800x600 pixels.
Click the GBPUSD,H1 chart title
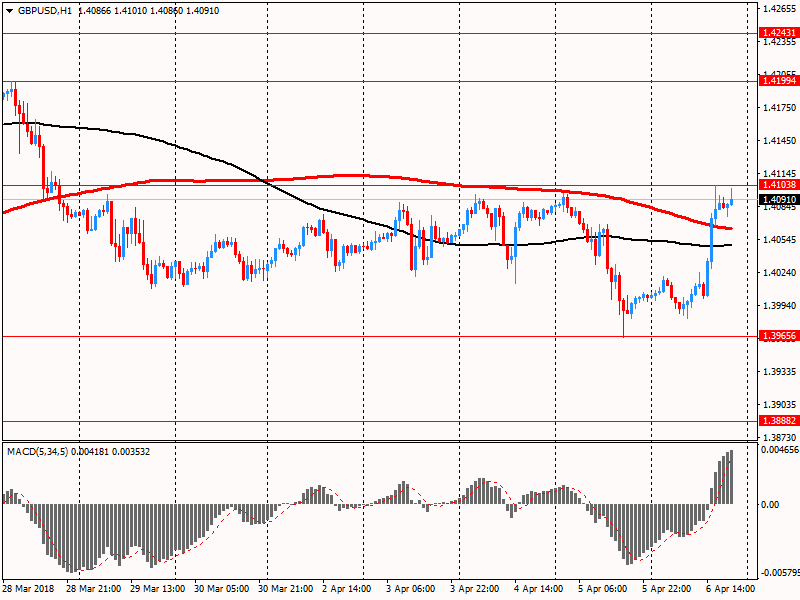point(45,11)
